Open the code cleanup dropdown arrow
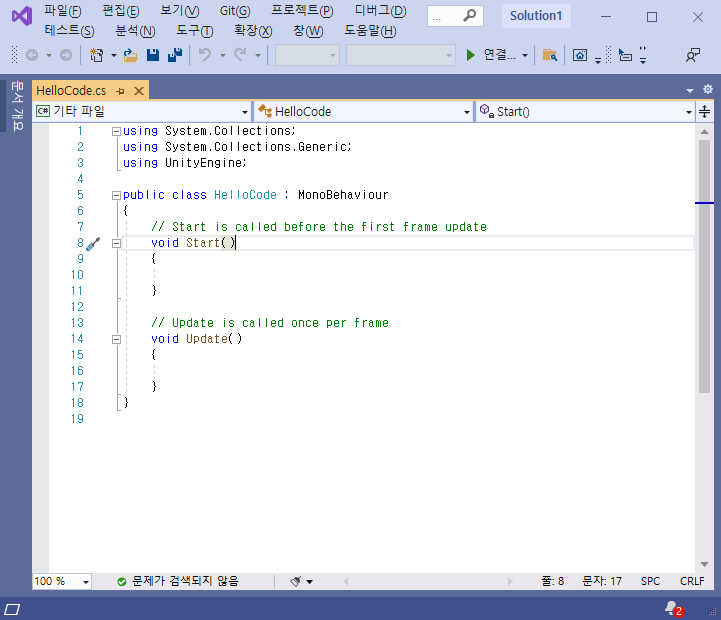The width and height of the screenshot is (721, 620). point(309,582)
